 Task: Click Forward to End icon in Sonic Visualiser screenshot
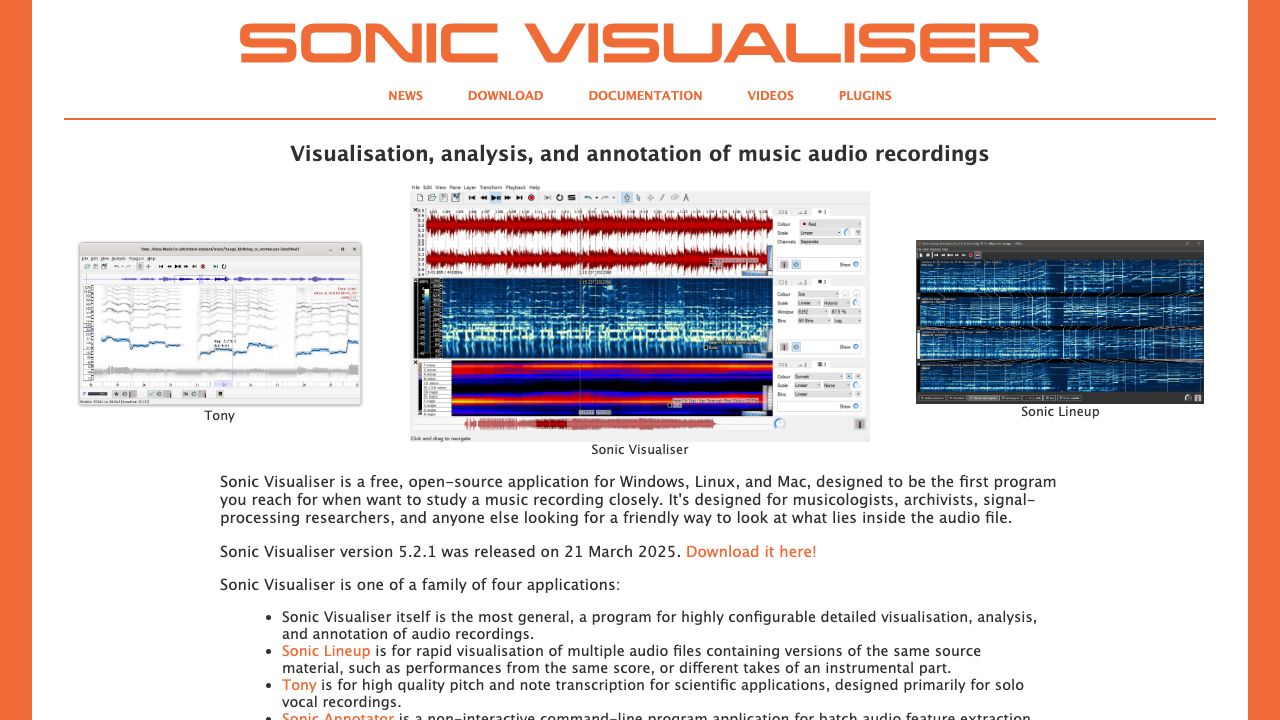[519, 198]
